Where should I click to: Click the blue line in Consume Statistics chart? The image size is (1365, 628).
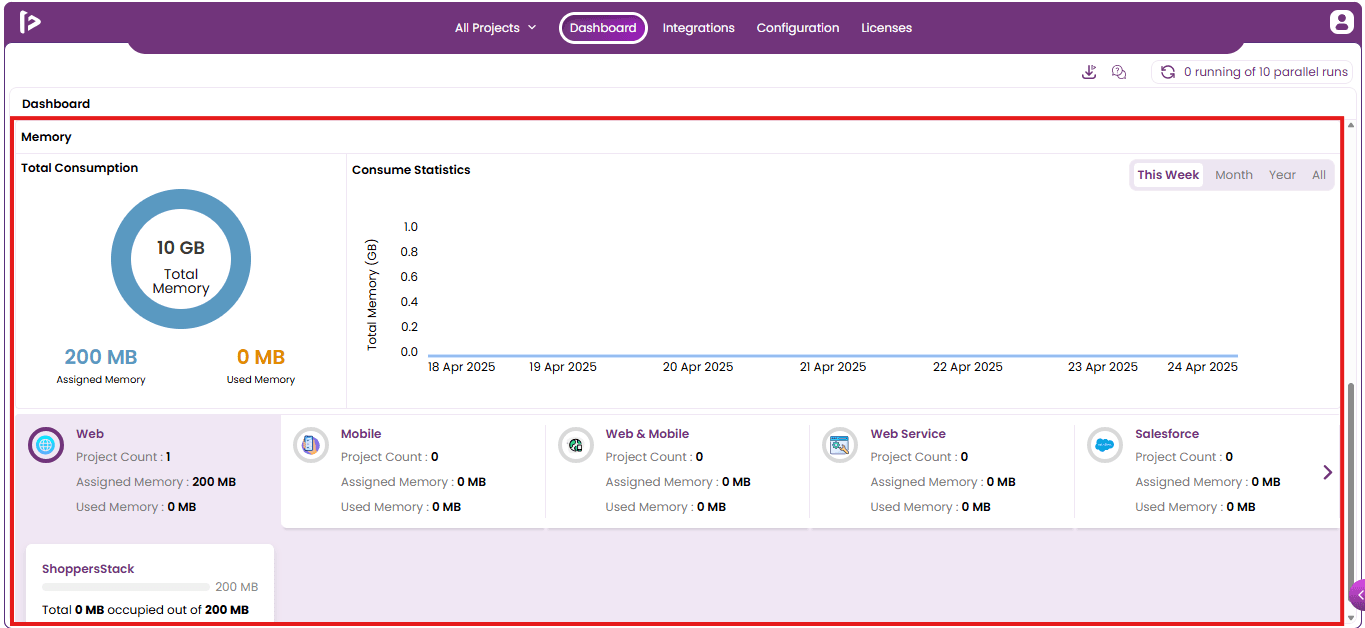coord(833,355)
